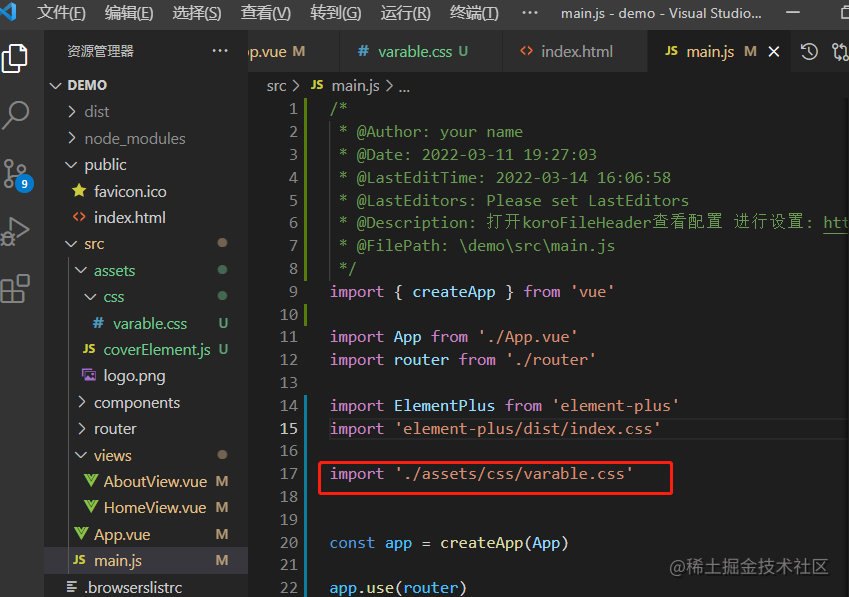
Task: Collapse the src folder
Action: (x=71, y=243)
